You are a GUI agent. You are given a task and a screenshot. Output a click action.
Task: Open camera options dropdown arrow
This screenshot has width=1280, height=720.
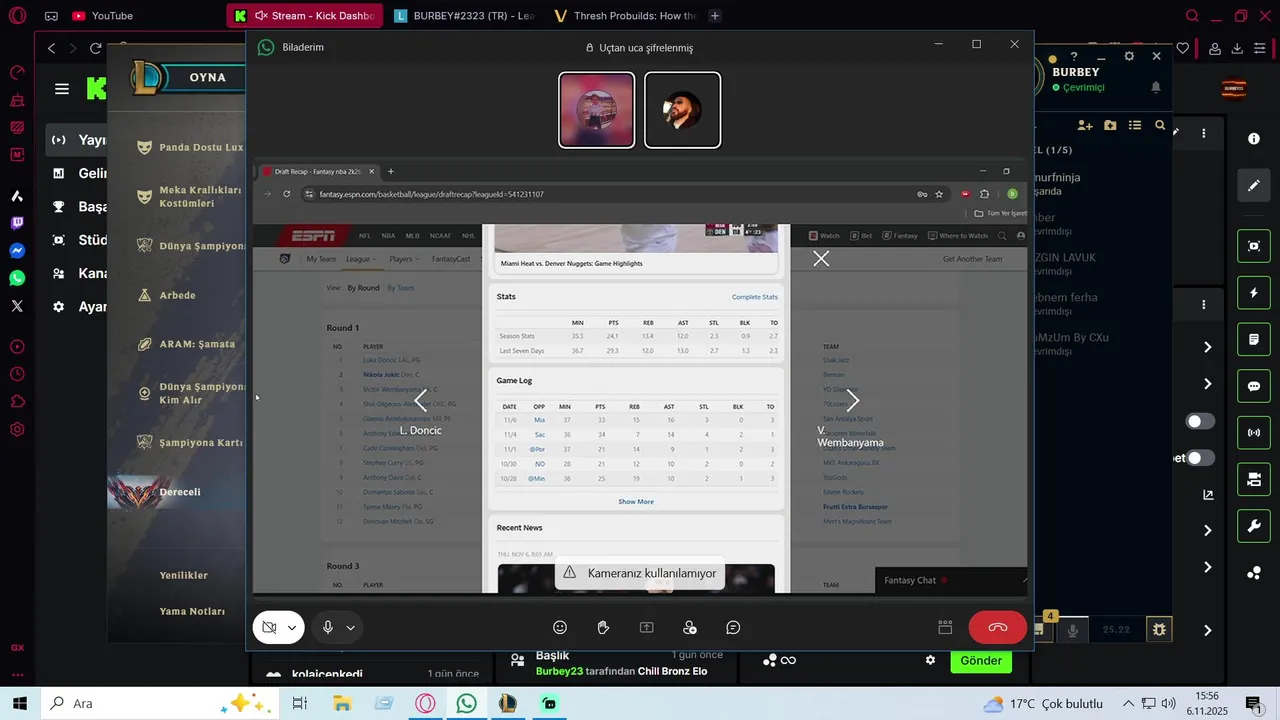pos(292,628)
